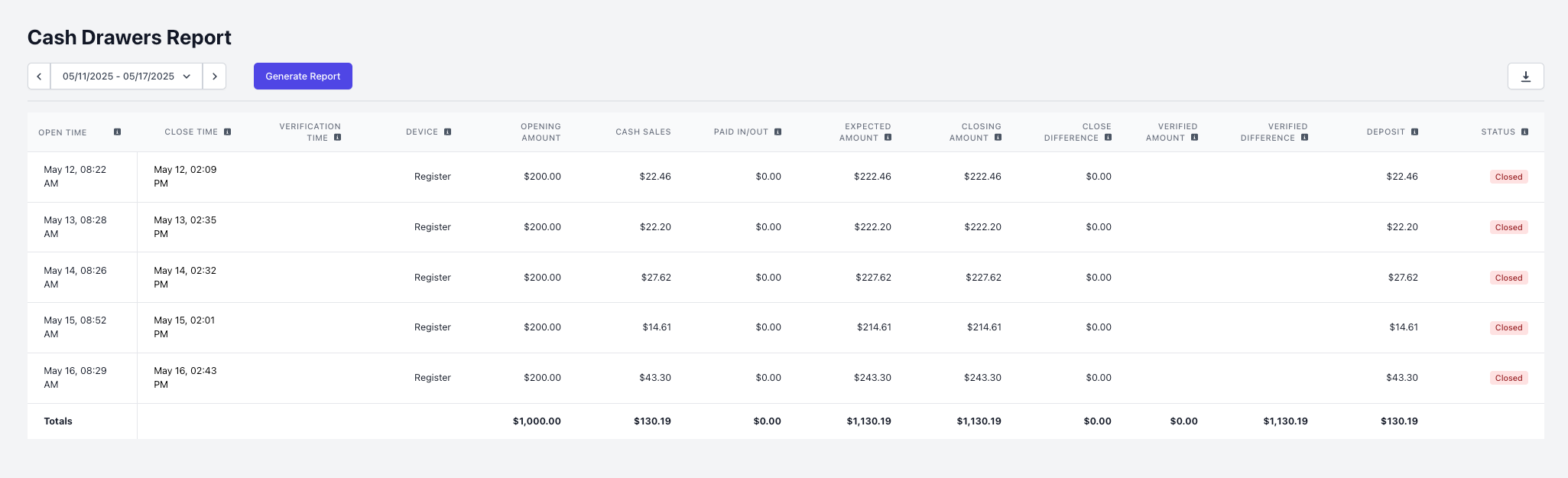Show info for Verified Amount column
The image size is (1568, 478).
pyautogui.click(x=1194, y=138)
